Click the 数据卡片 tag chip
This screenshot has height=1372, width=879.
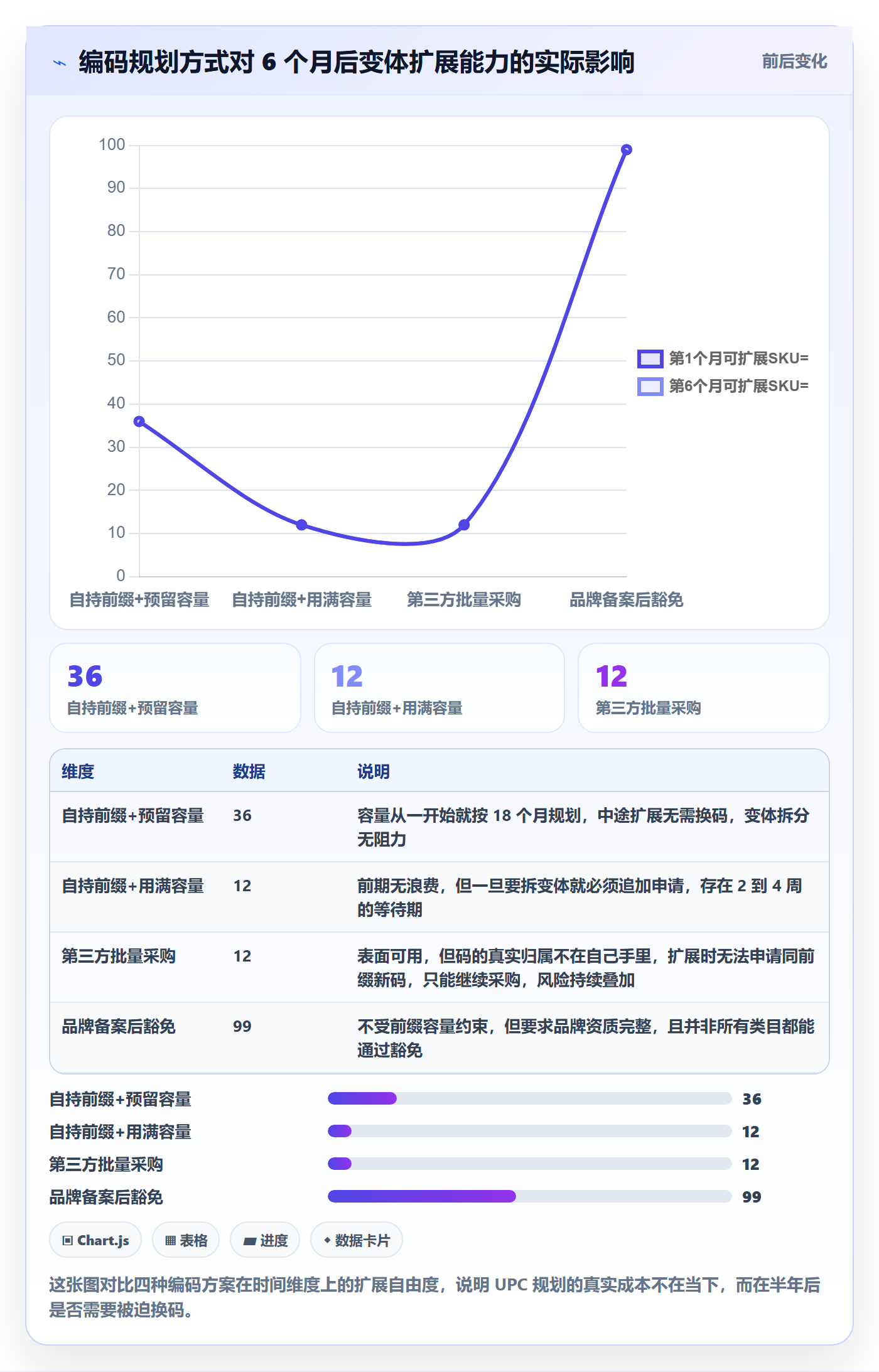click(x=357, y=1240)
